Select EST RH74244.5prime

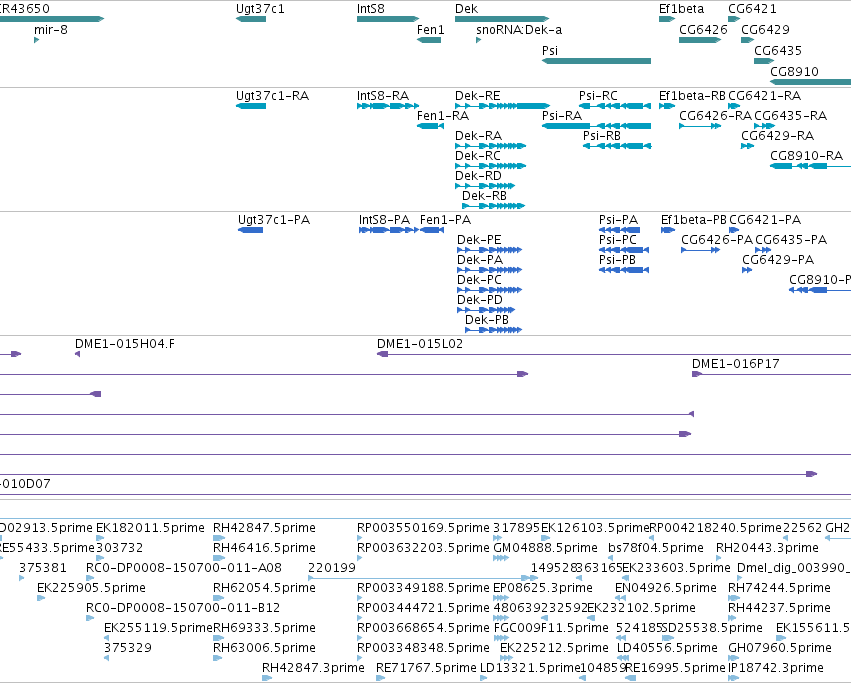(x=779, y=588)
